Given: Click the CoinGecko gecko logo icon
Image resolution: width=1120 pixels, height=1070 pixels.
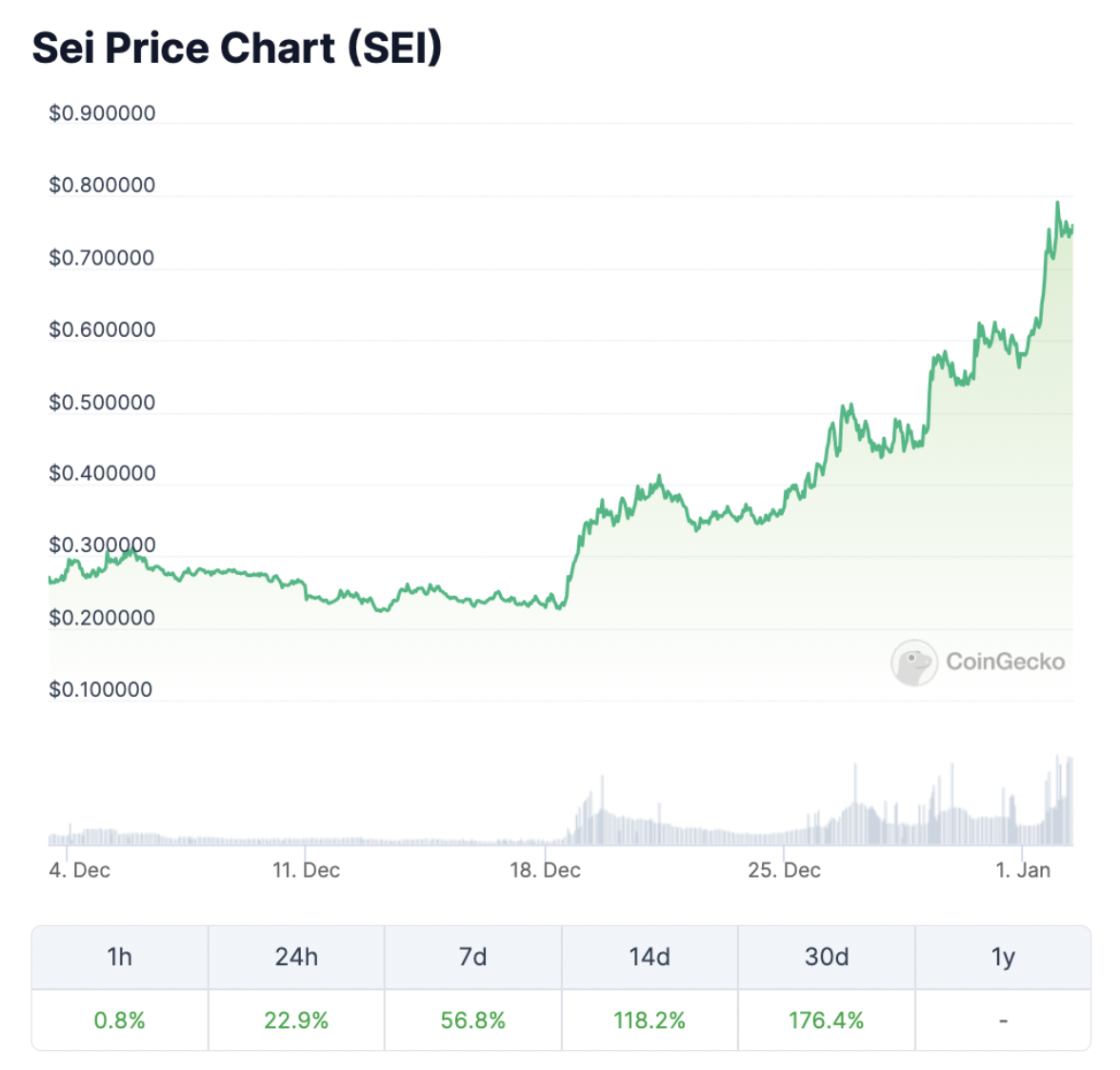Looking at the screenshot, I should (x=913, y=663).
